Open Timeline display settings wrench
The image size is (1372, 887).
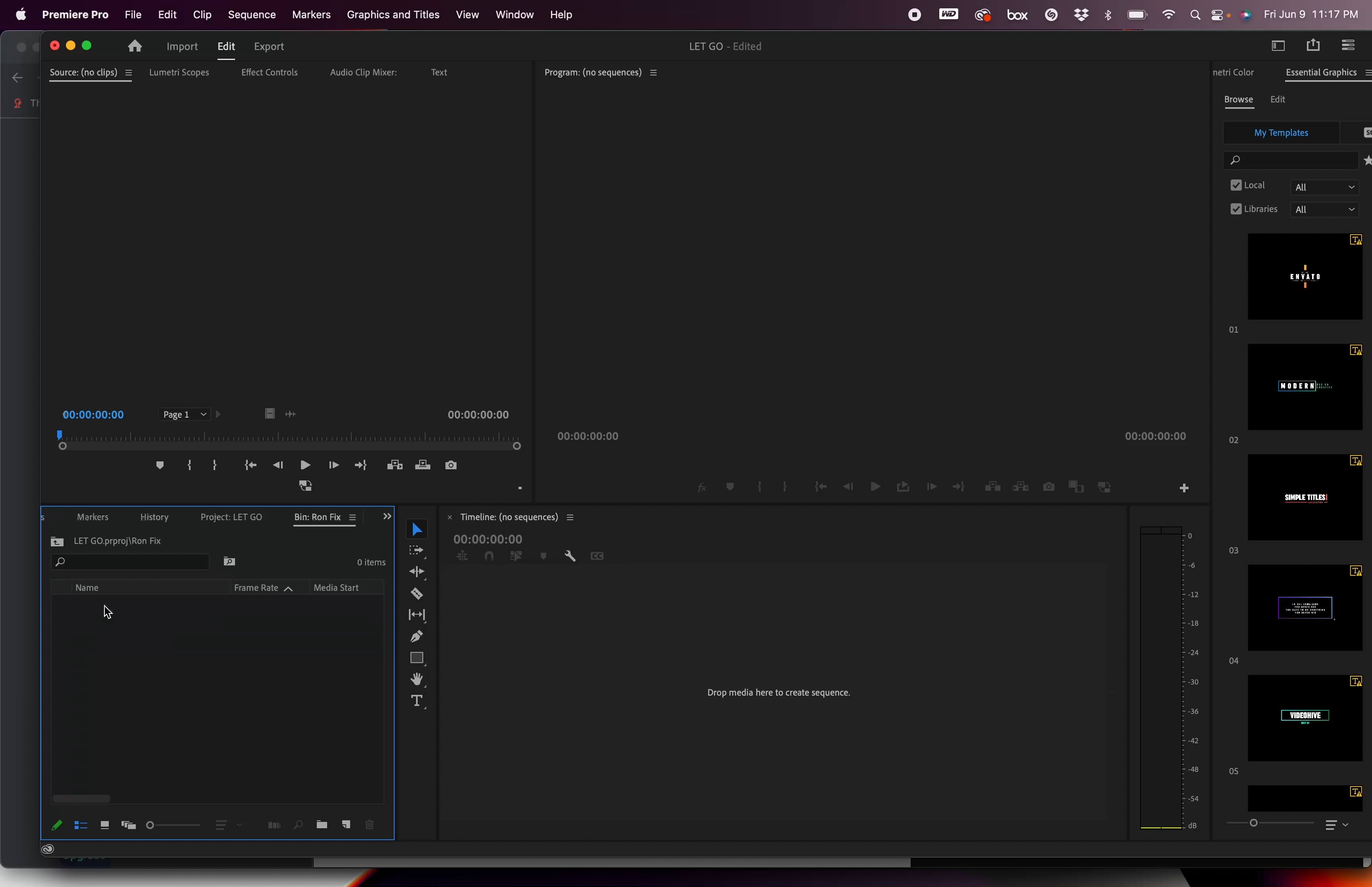[x=570, y=556]
